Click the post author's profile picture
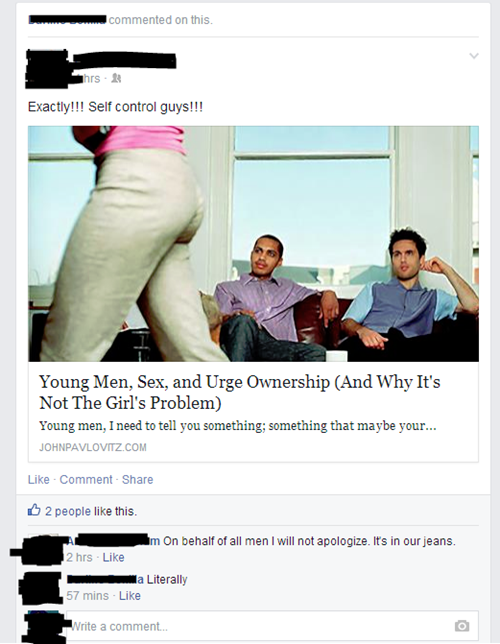Viewport: 500px width, 644px height. [x=47, y=69]
